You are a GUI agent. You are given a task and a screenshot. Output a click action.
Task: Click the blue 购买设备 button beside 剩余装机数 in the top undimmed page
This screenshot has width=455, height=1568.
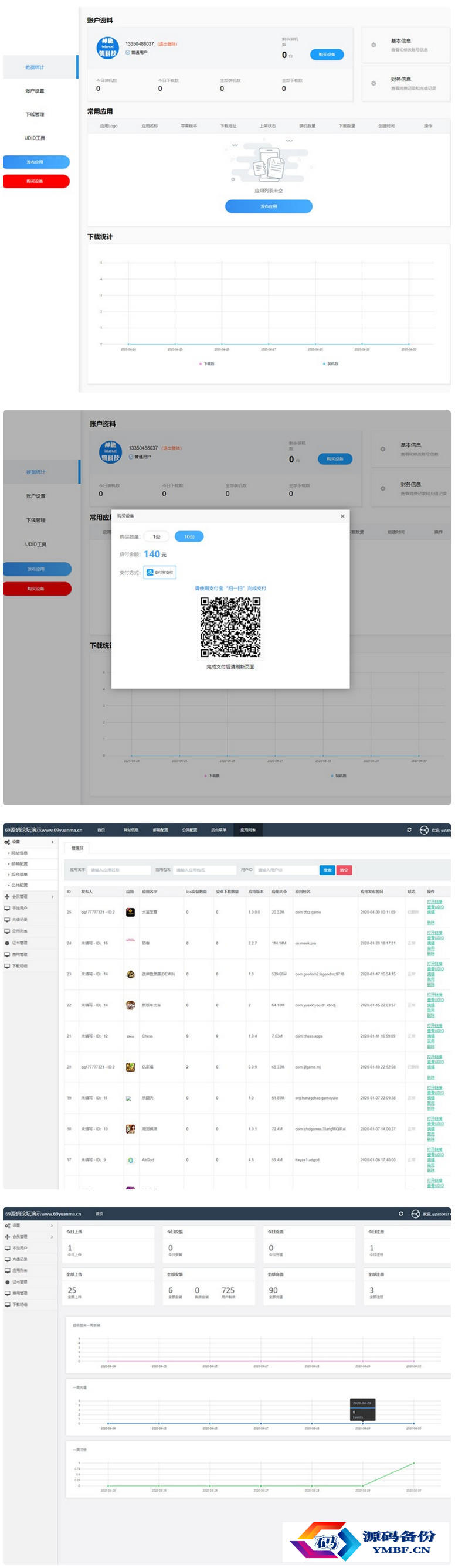click(x=327, y=54)
